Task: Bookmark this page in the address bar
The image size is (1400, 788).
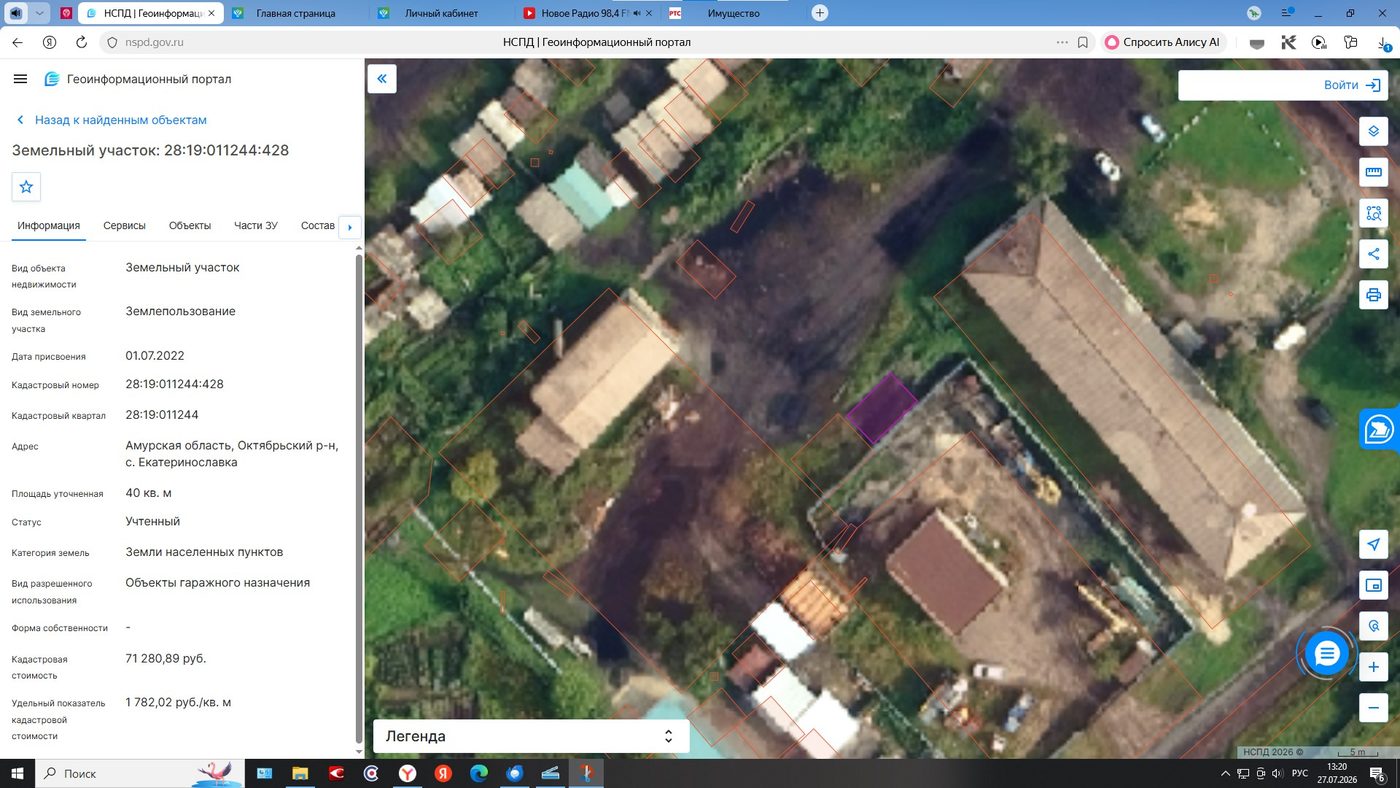Action: click(1083, 42)
